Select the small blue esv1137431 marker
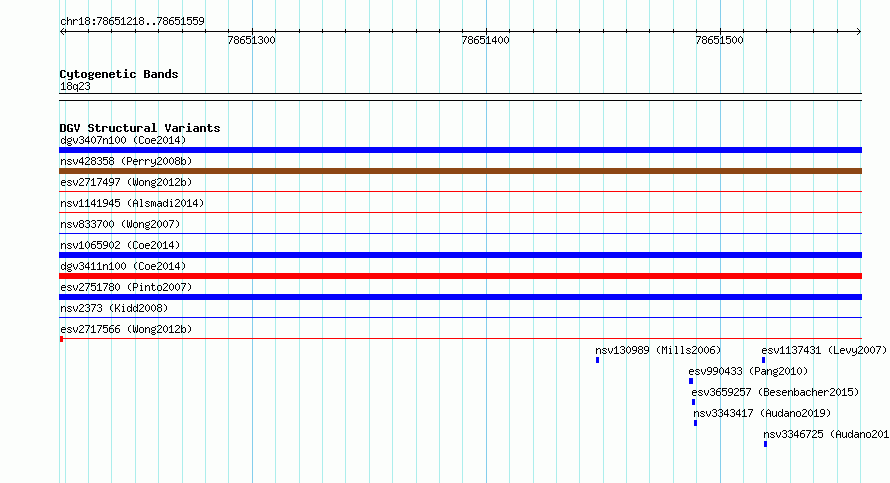Viewport: 890px width, 483px height. (x=763, y=360)
